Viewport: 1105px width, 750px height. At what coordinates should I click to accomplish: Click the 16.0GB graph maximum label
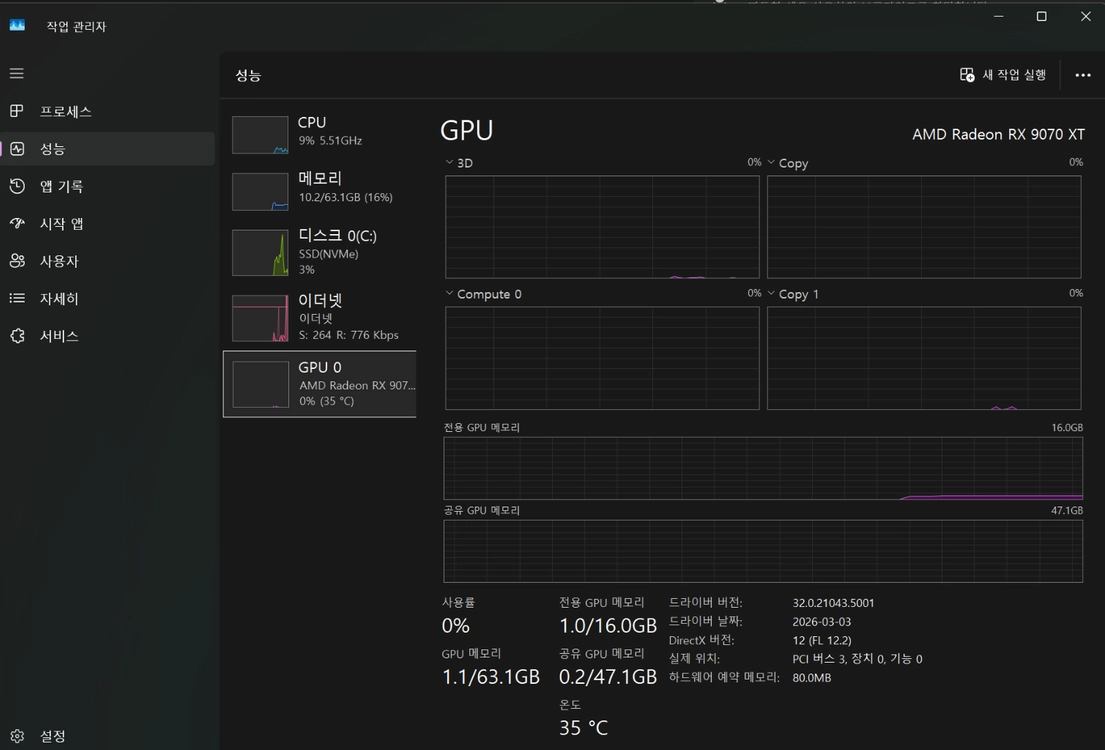(1067, 427)
